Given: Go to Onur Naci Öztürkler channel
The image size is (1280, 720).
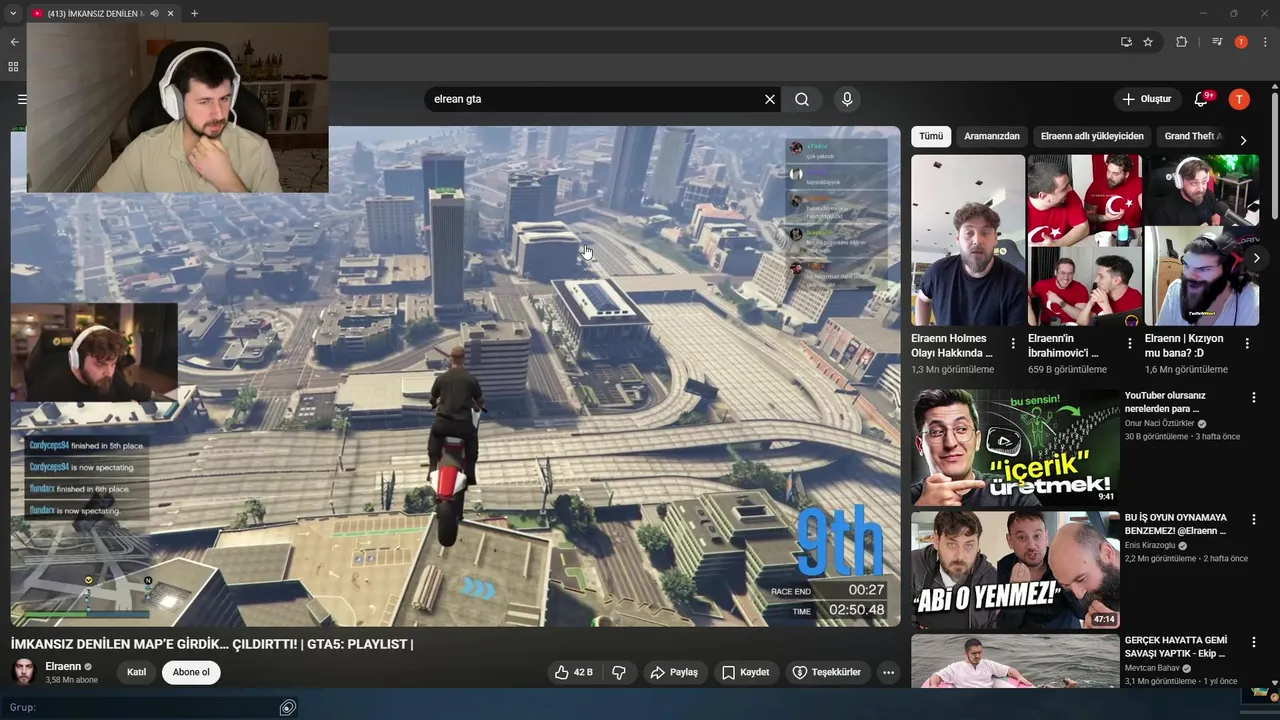Looking at the screenshot, I should pyautogui.click(x=1160, y=423).
